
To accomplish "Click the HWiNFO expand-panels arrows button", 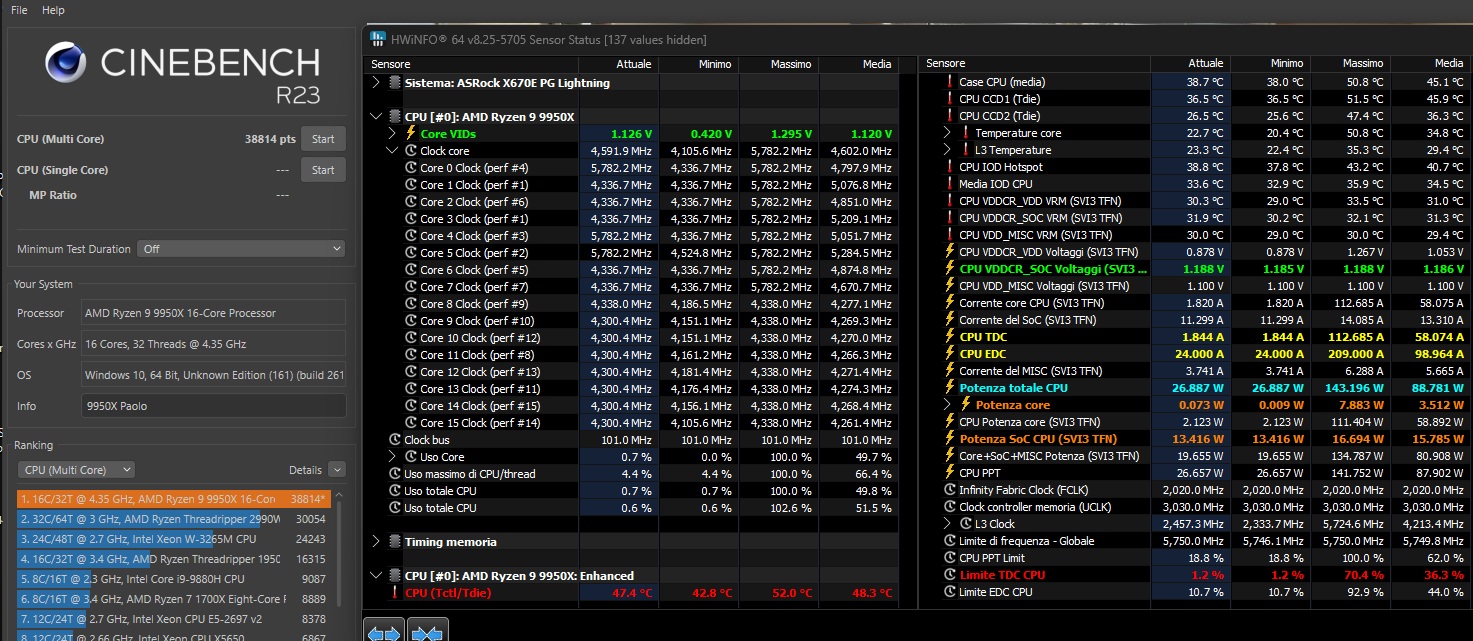I will point(385,632).
